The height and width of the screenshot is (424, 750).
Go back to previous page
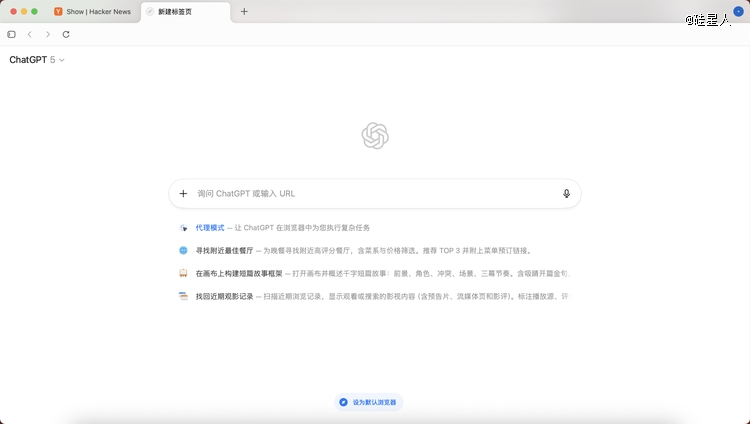[30, 34]
